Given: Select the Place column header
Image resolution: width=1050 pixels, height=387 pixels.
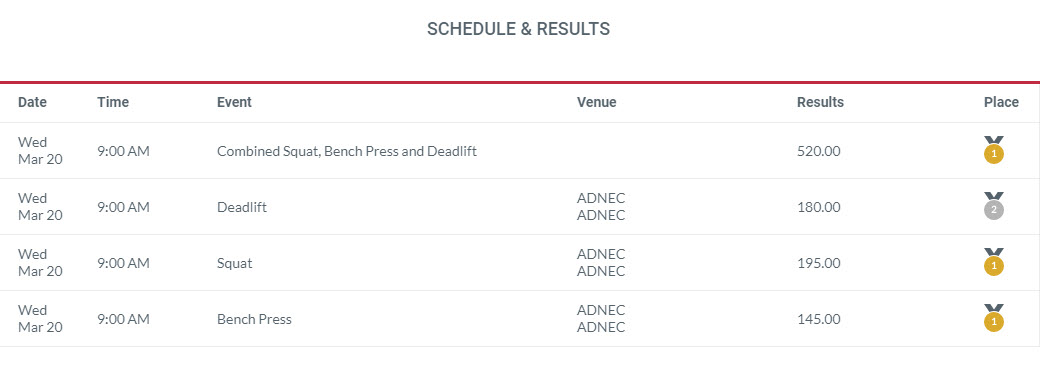Looking at the screenshot, I should point(1001,102).
